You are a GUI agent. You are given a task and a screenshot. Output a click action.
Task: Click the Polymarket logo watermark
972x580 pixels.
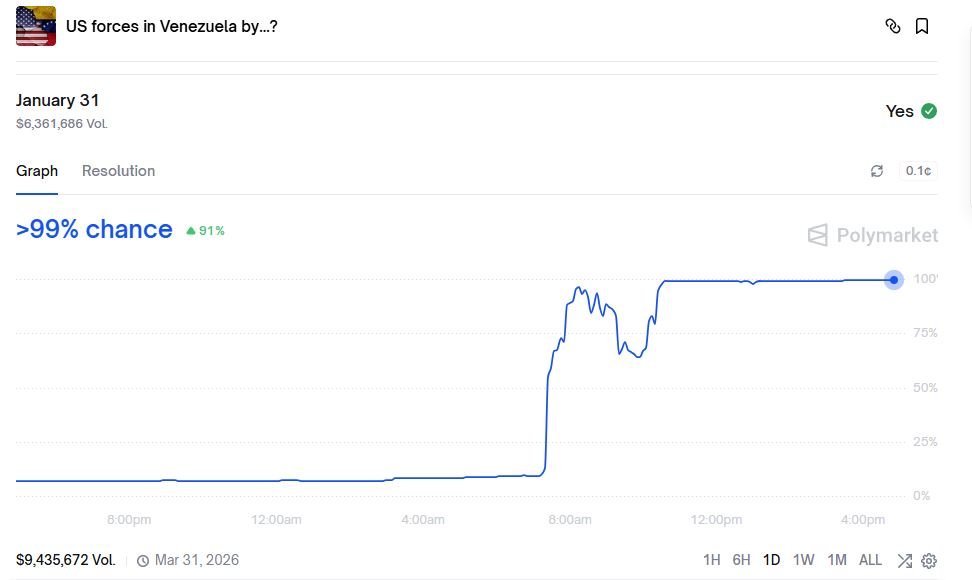point(873,235)
